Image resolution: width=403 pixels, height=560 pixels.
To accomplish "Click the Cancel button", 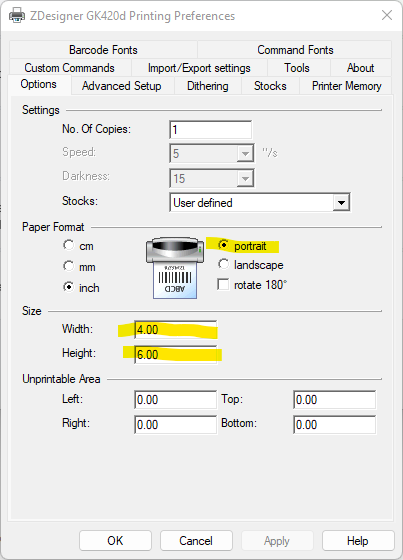I will (196, 540).
